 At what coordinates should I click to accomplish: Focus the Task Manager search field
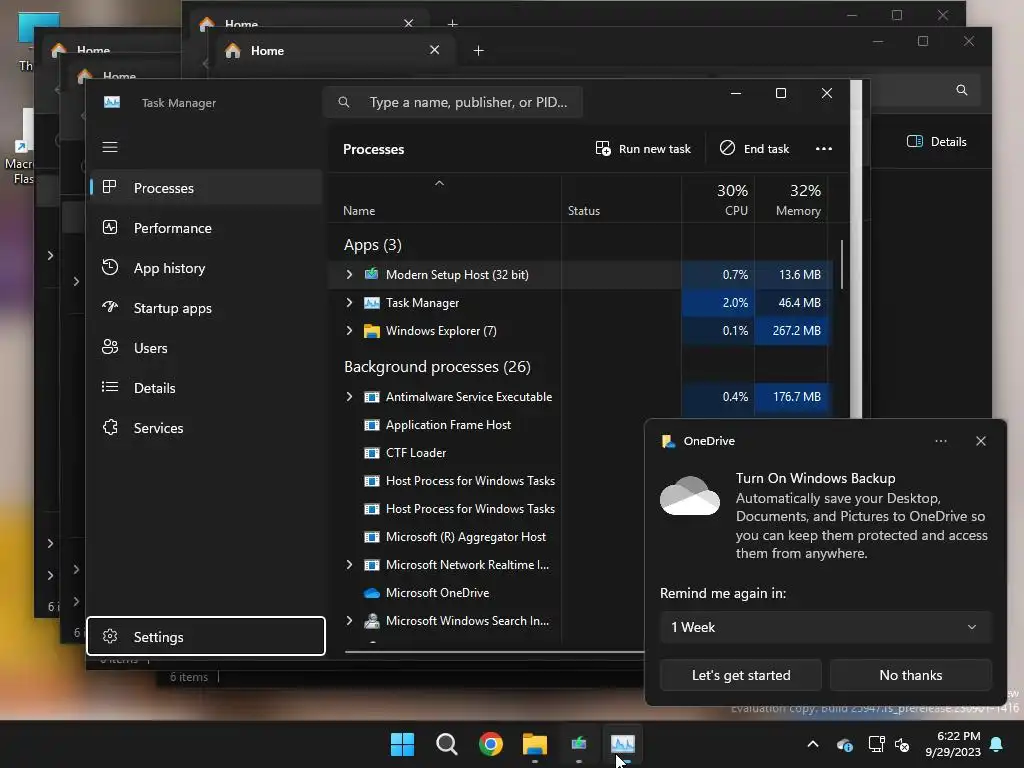point(453,103)
